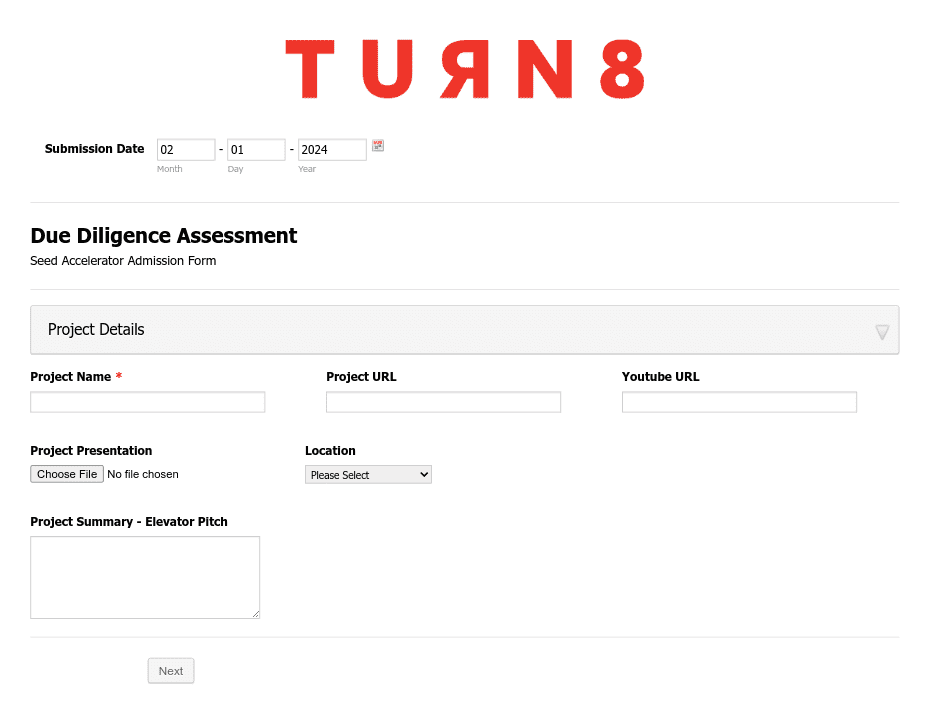Focus the Project Name input field

pyautogui.click(x=148, y=402)
